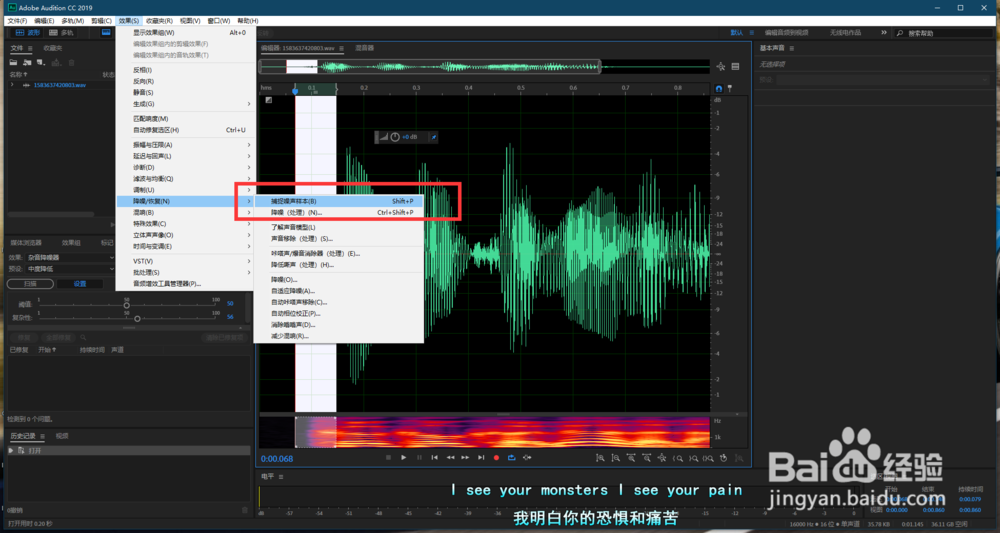Click the Stop playback button
This screenshot has width=1000, height=533.
coord(388,458)
